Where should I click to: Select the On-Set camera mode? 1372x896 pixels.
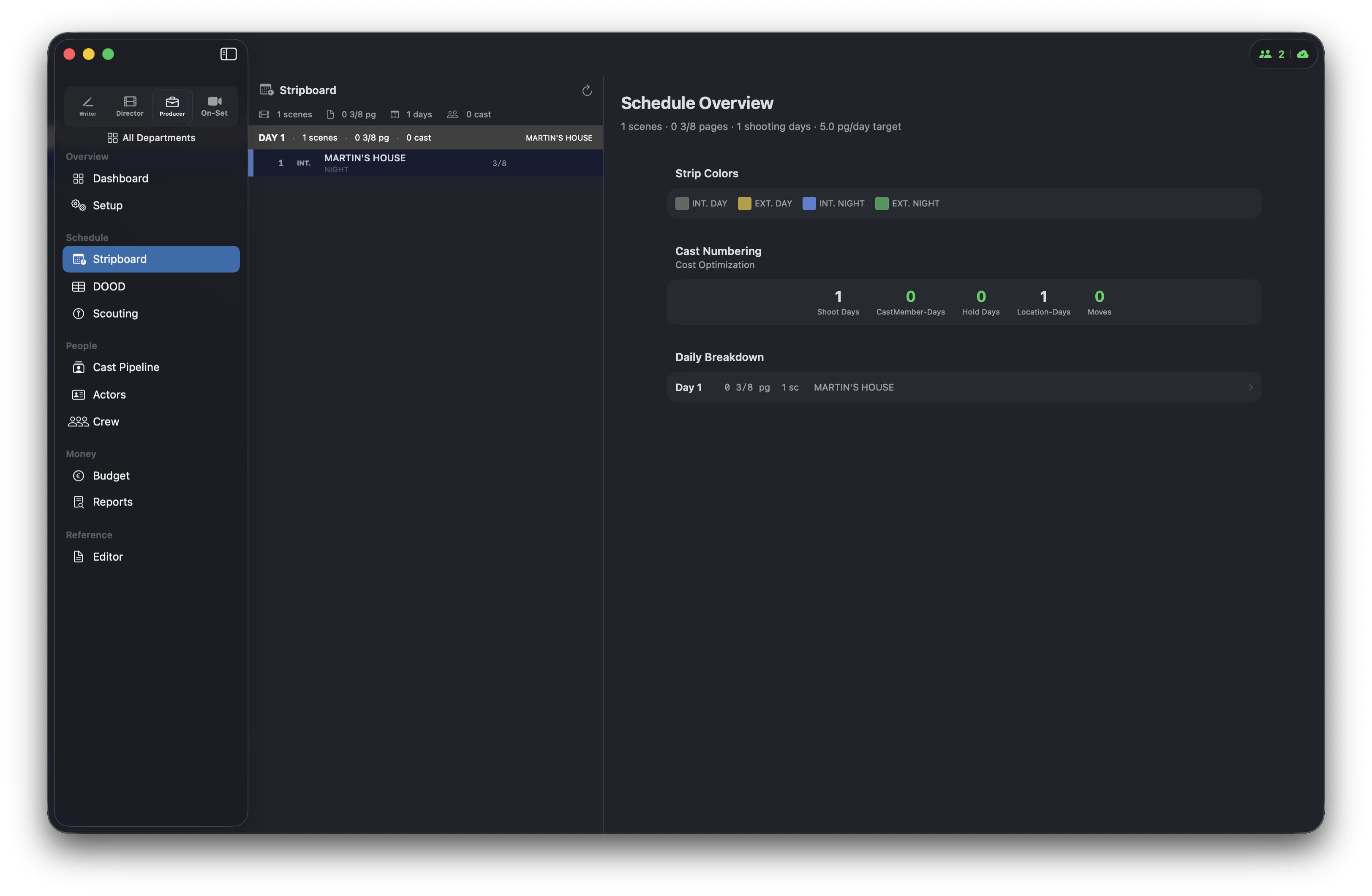214,106
